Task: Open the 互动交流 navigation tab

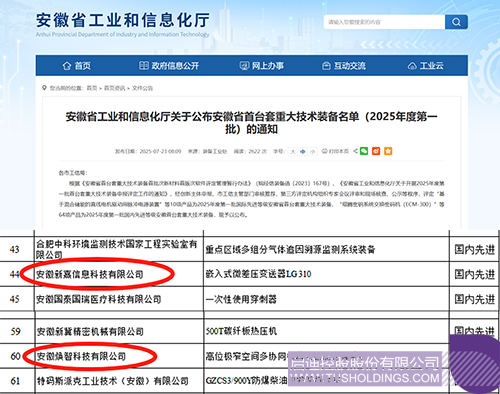Action: pyautogui.click(x=344, y=66)
